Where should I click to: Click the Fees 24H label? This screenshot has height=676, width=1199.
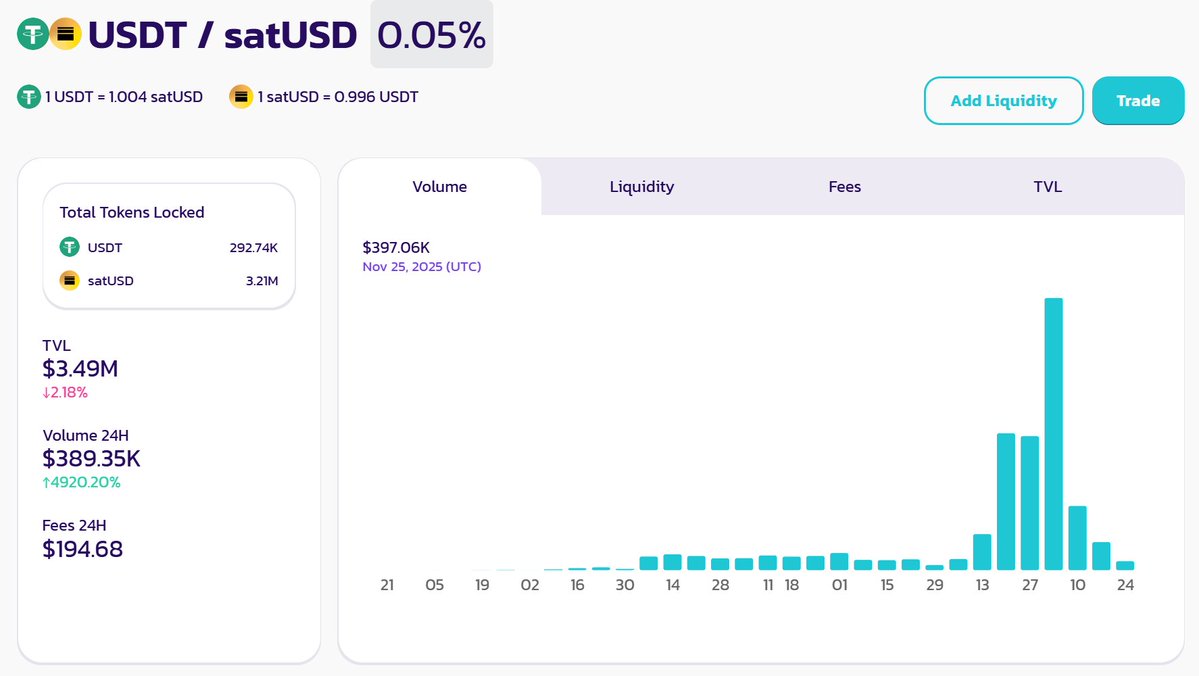pos(74,525)
